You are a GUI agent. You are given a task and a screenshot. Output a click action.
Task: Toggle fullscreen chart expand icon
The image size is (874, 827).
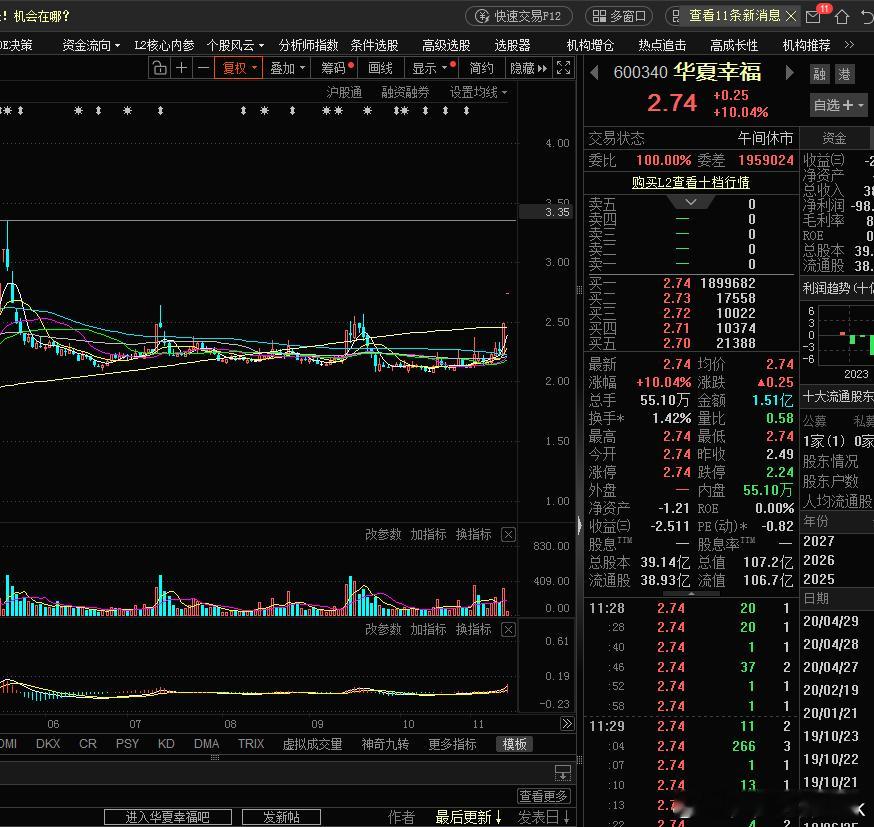(x=564, y=68)
